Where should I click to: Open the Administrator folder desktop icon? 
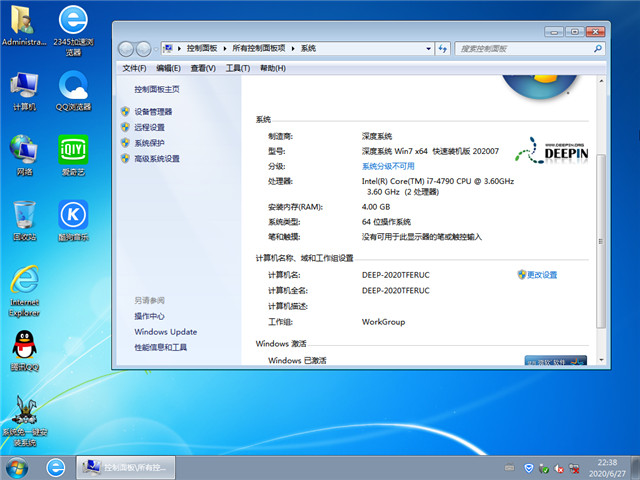pyautogui.click(x=24, y=25)
